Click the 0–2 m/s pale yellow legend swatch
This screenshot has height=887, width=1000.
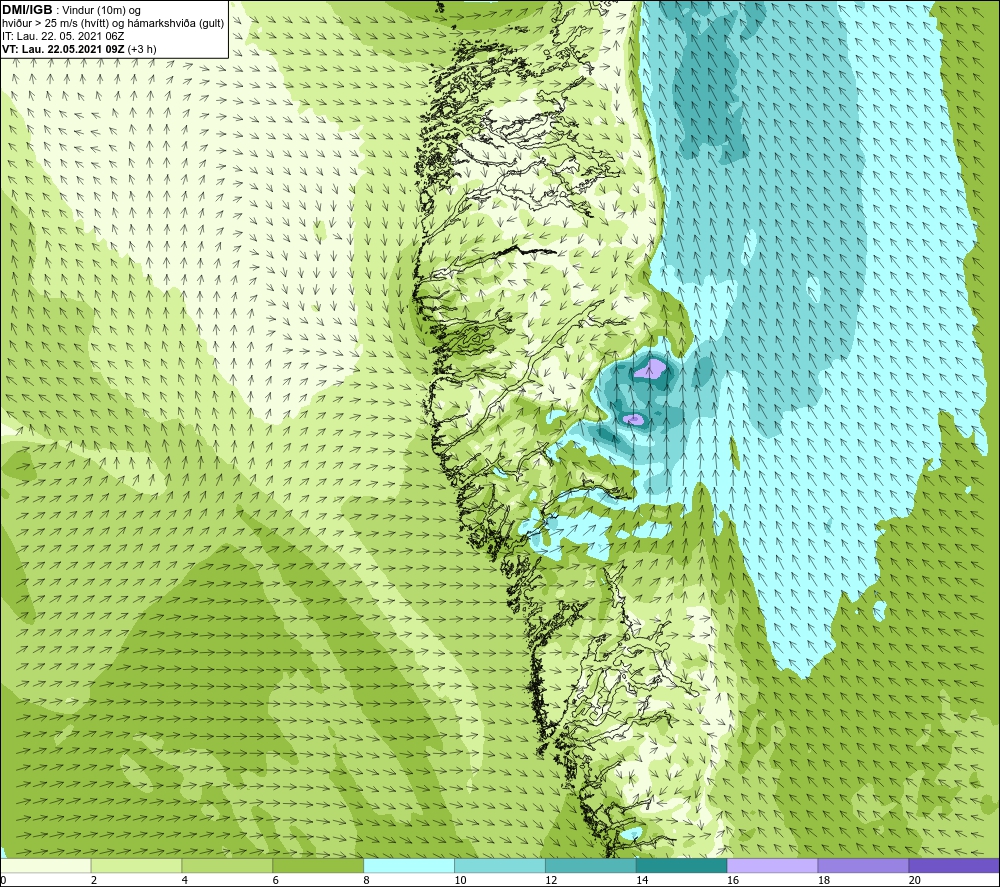point(46,865)
